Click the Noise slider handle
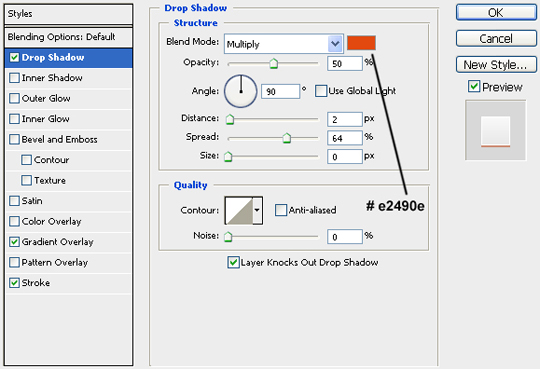 pyautogui.click(x=228, y=237)
